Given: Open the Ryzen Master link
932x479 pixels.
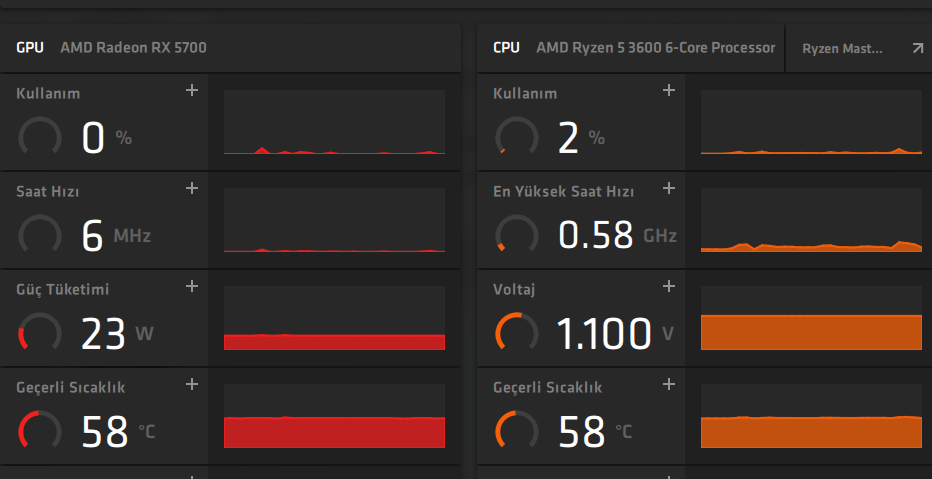Looking at the screenshot, I should pyautogui.click(x=842, y=48).
